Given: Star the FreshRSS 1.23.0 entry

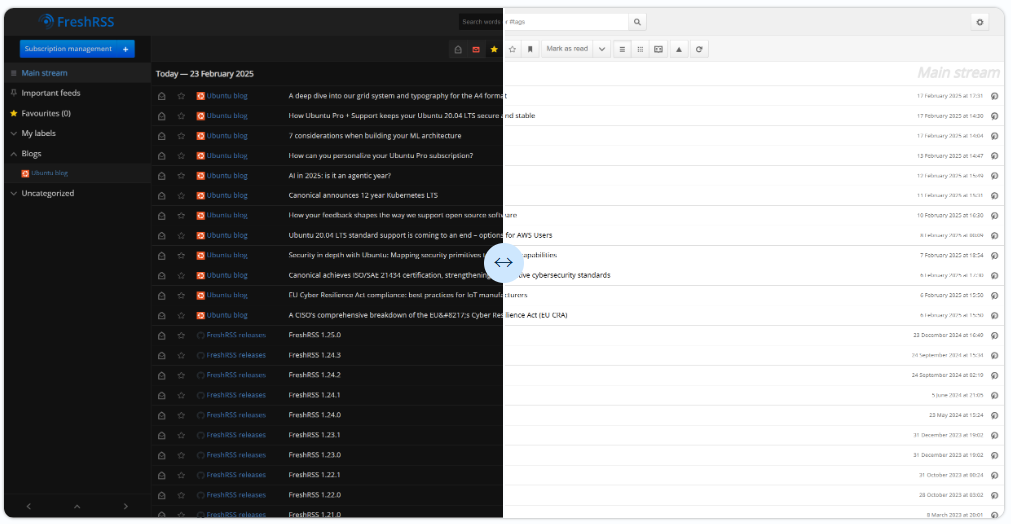Looking at the screenshot, I should point(181,456).
